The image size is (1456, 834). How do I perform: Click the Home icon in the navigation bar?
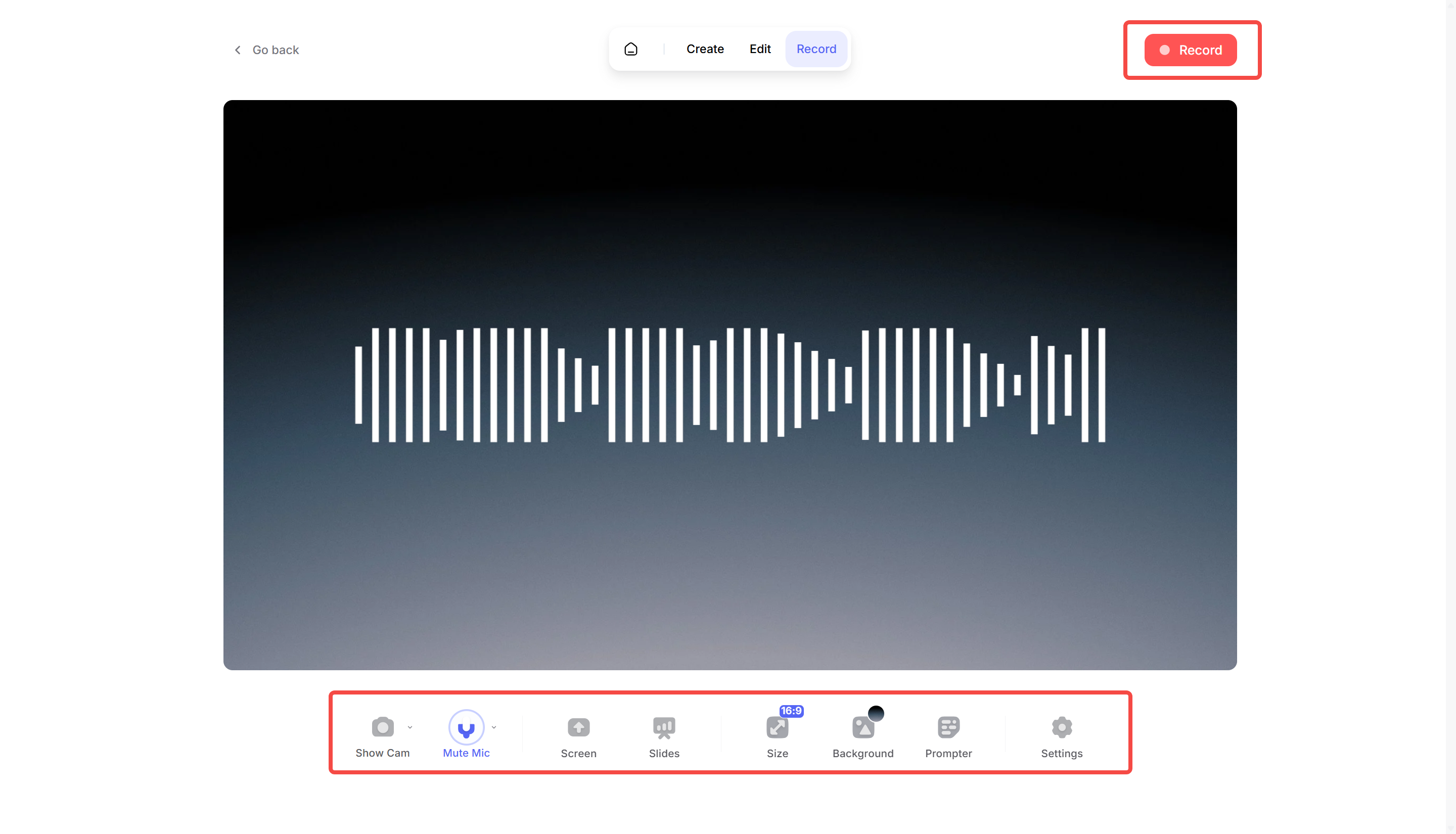(x=631, y=49)
